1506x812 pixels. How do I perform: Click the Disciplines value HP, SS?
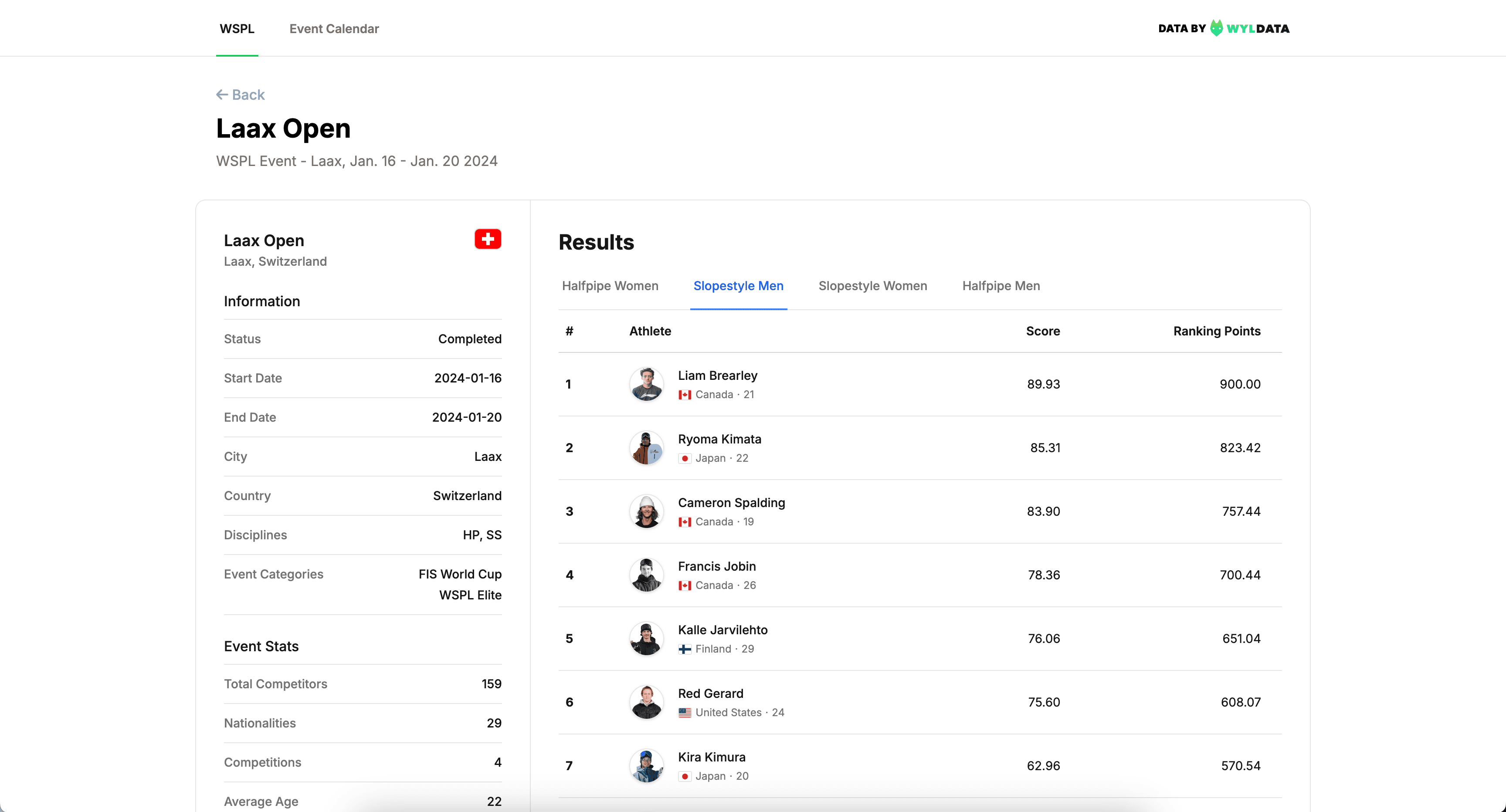click(482, 535)
